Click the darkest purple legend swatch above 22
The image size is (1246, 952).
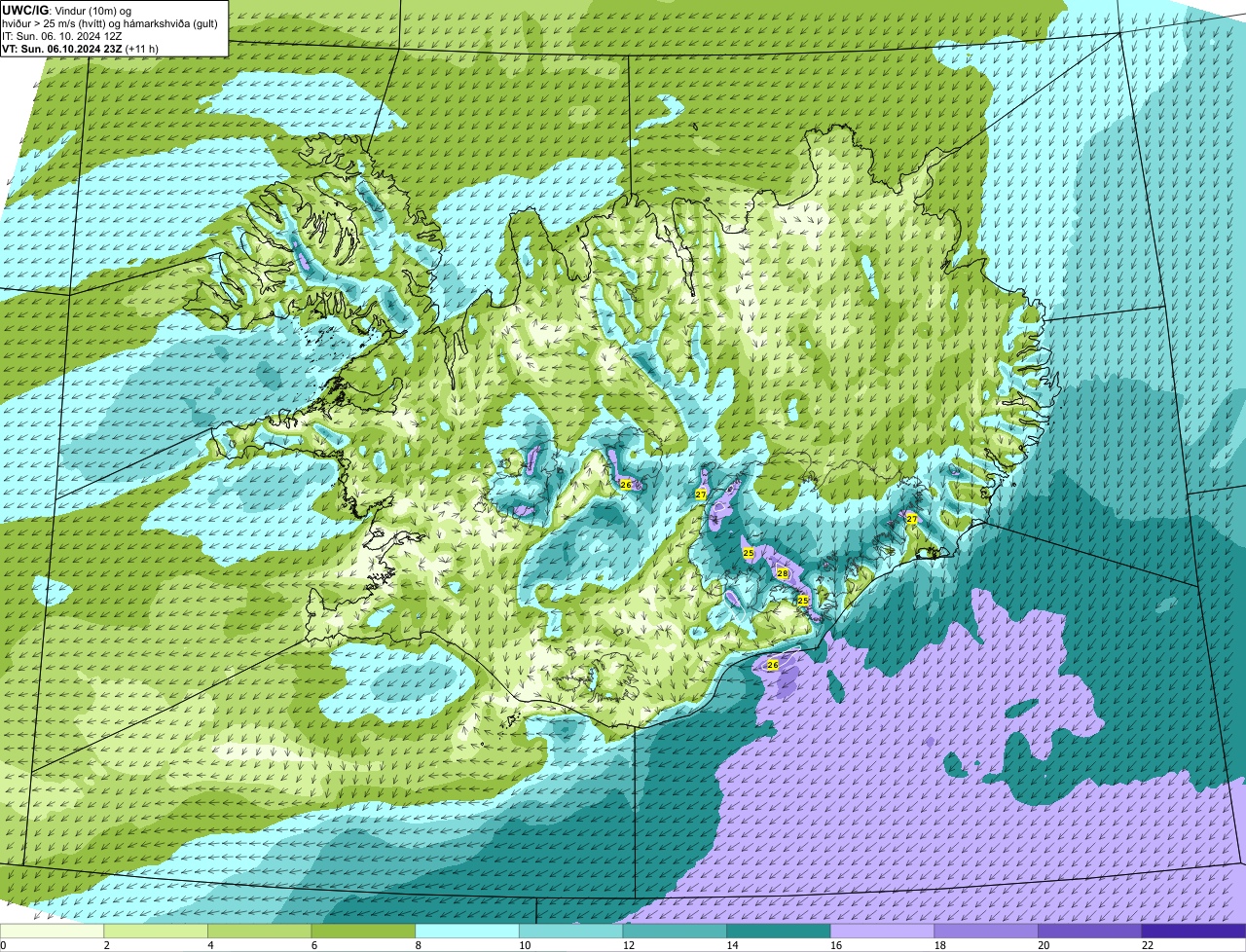[x=1194, y=931]
